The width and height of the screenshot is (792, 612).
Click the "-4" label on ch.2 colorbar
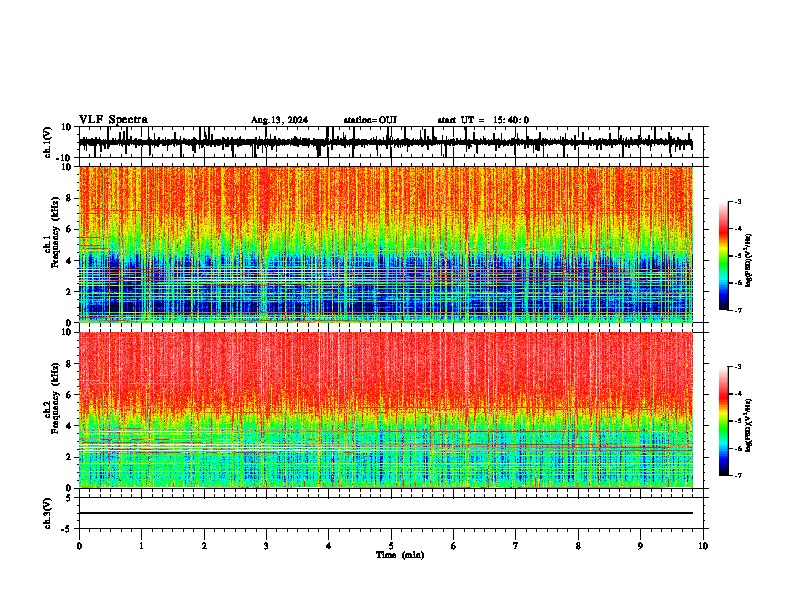pos(738,394)
